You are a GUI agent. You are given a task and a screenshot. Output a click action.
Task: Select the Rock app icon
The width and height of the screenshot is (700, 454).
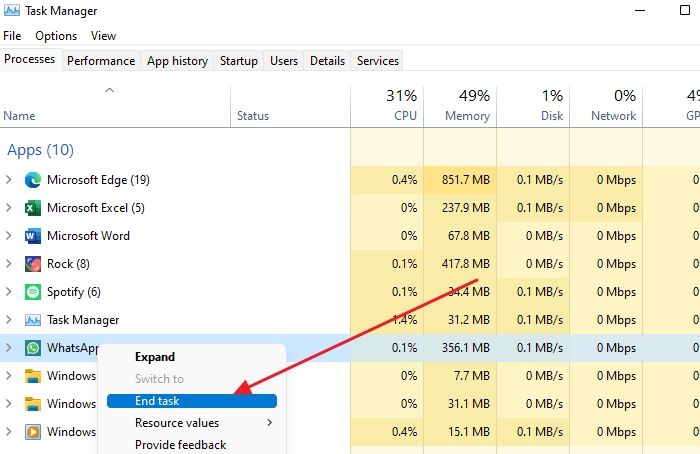[x=33, y=264]
